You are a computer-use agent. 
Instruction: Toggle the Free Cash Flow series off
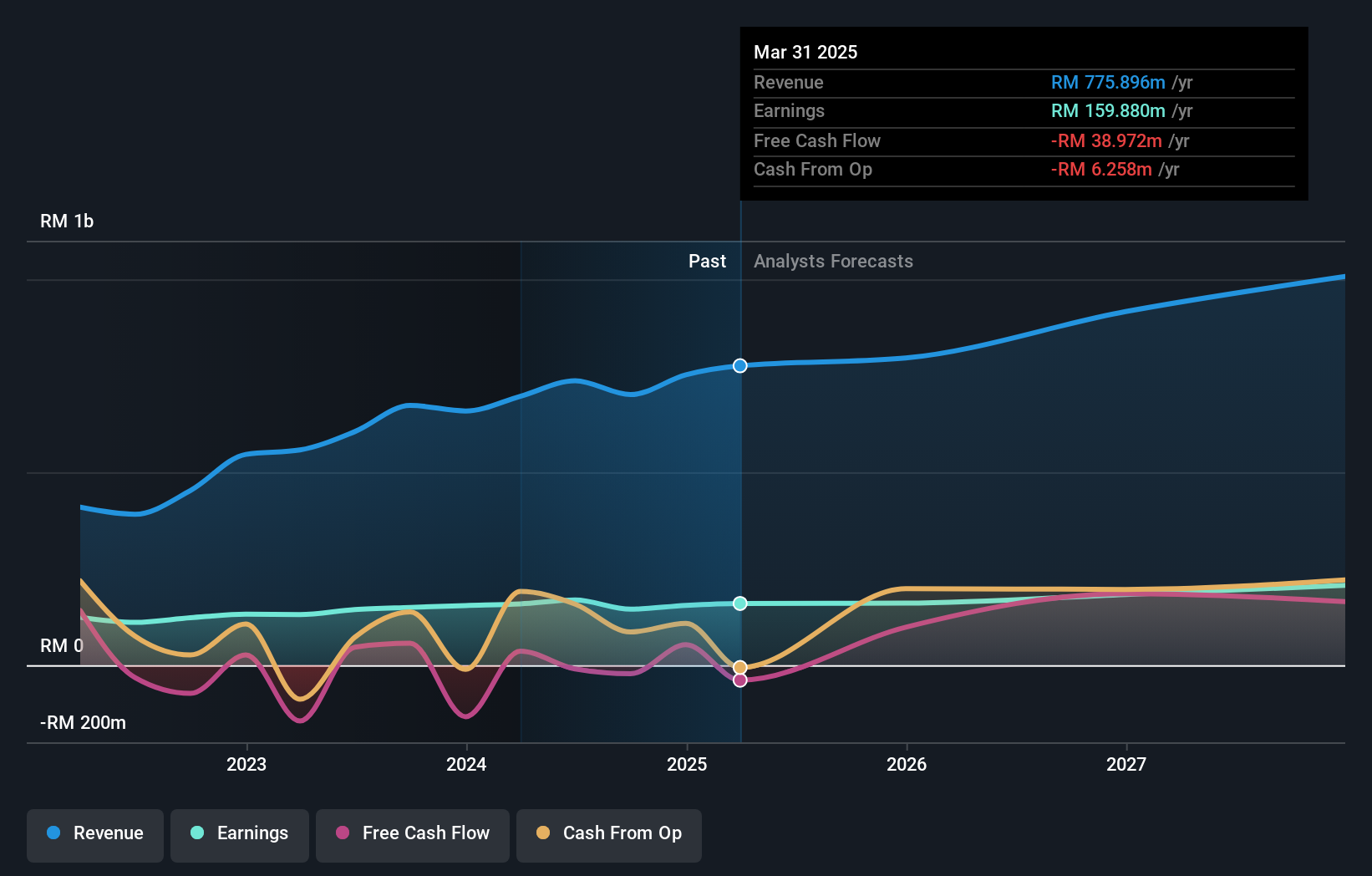(413, 834)
